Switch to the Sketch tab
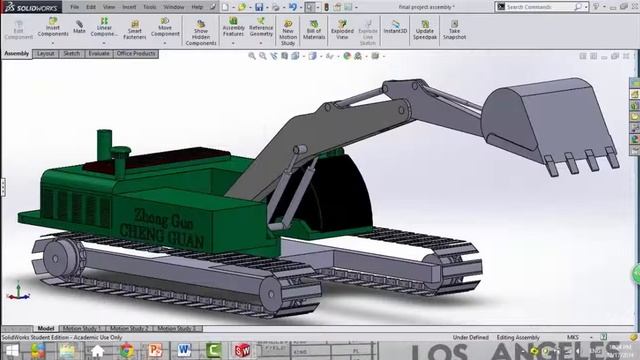The width and height of the screenshot is (640, 360). (x=72, y=53)
